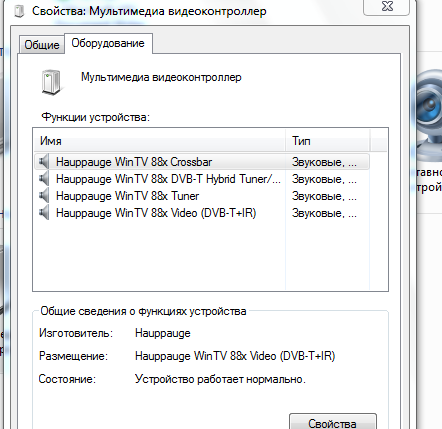Screen dimensions: 442x429
Task: Click status text Устройство работает нормально
Action: [x=220, y=379]
